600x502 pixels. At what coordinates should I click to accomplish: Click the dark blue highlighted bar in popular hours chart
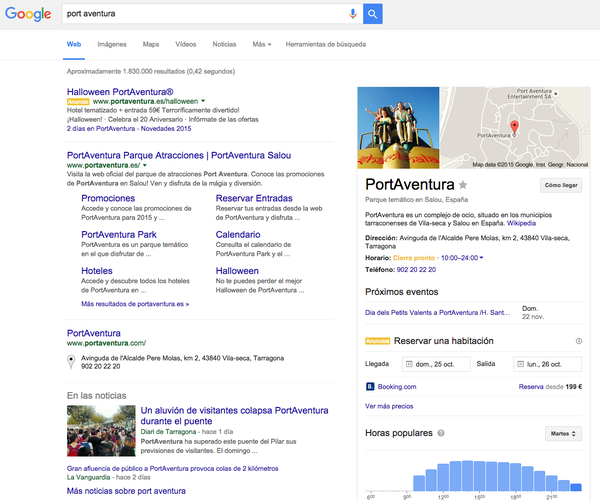(576, 487)
